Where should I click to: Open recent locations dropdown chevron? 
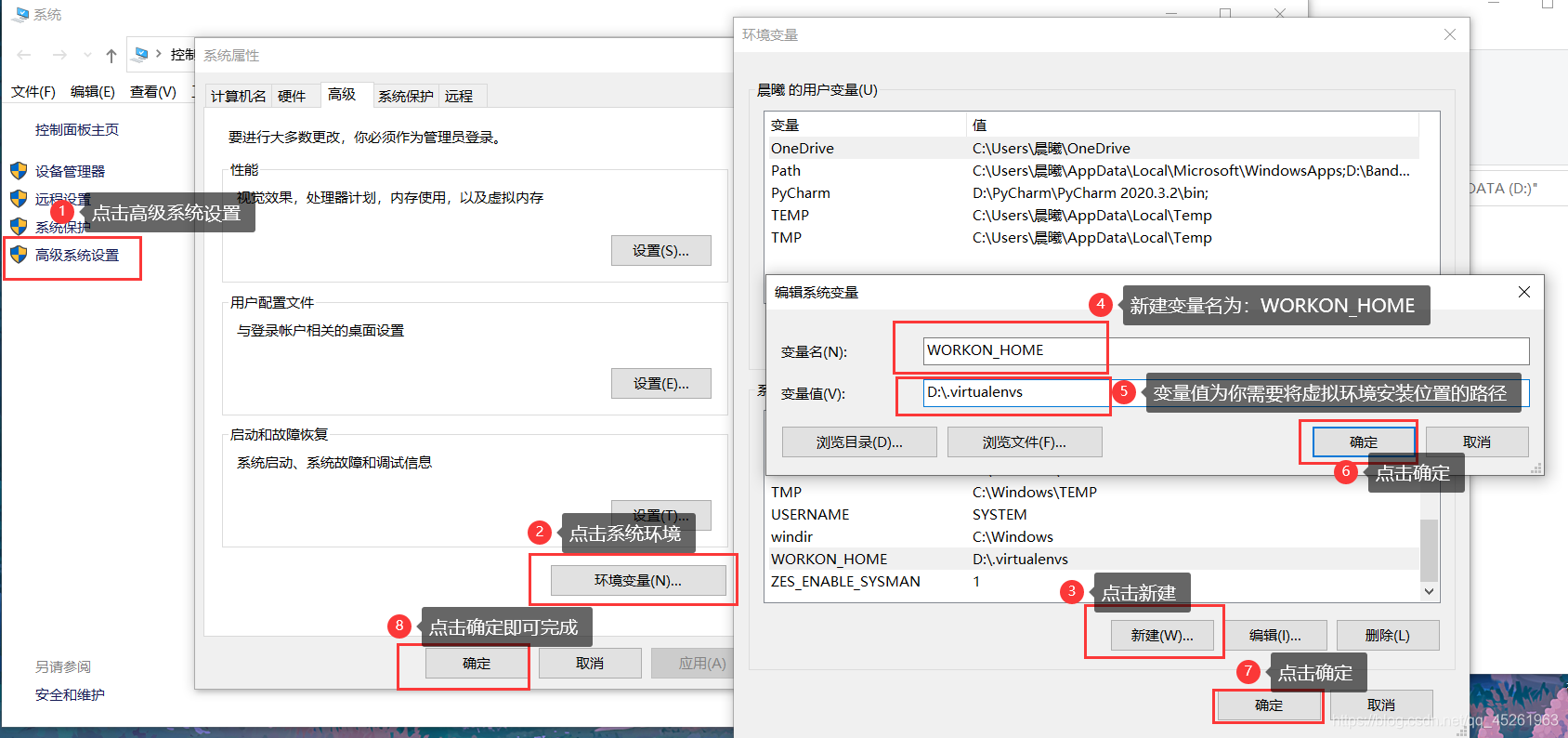[x=87, y=56]
